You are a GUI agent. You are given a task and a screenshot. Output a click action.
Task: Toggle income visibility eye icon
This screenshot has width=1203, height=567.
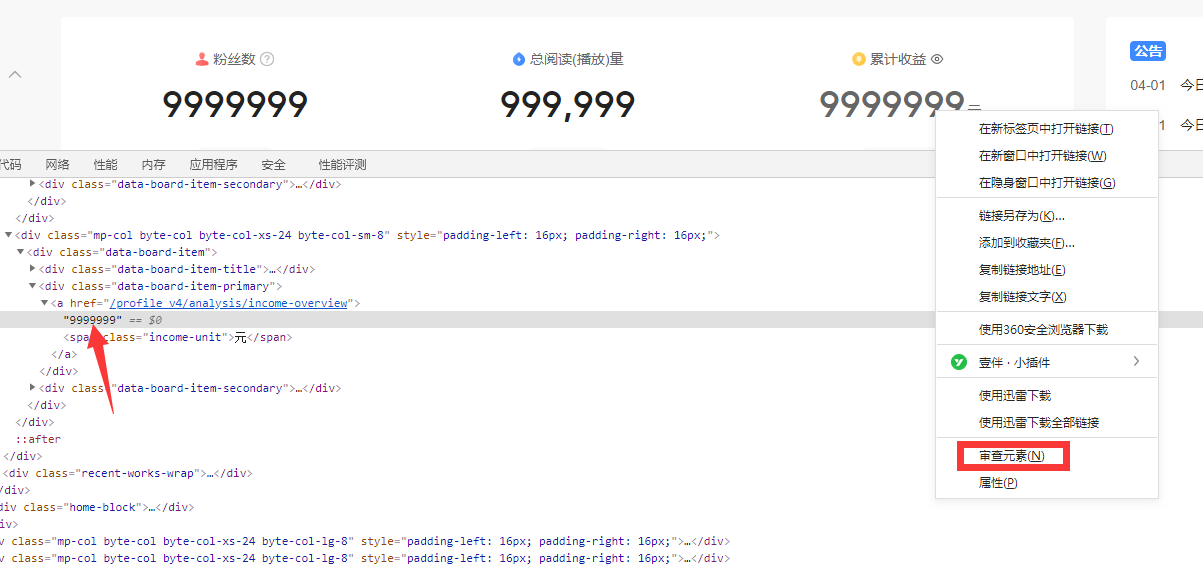[937, 59]
